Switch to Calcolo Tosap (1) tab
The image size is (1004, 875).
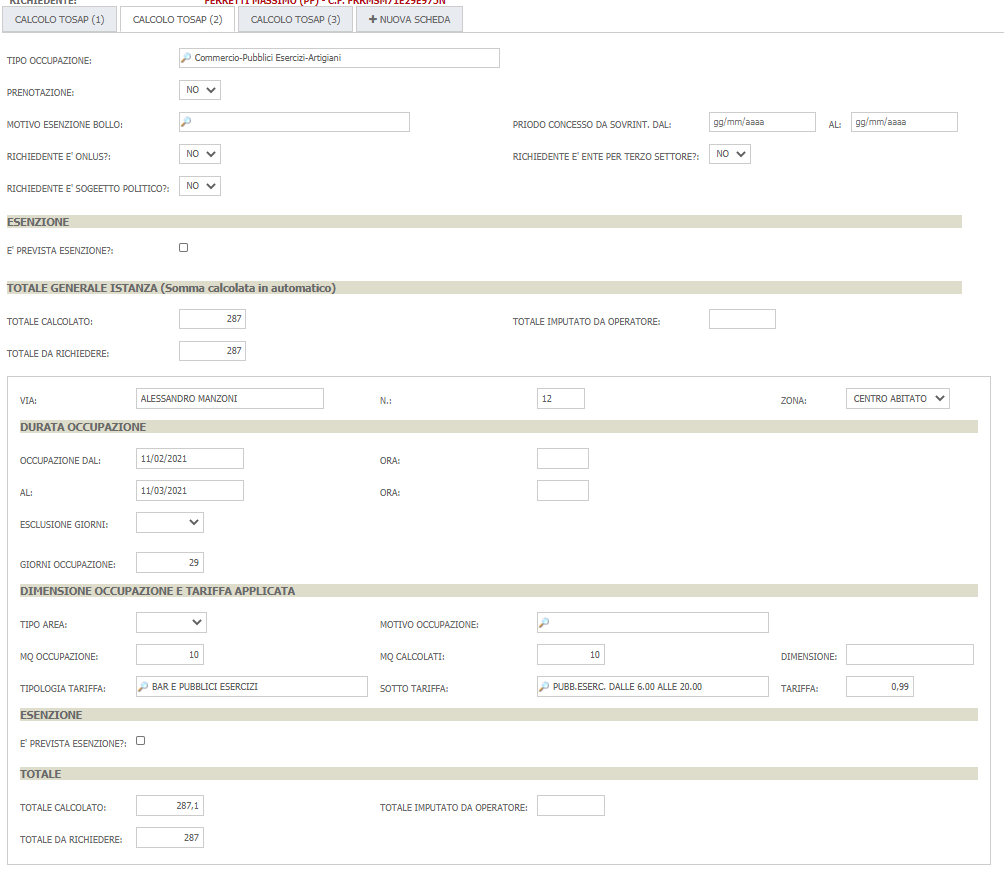(x=60, y=19)
